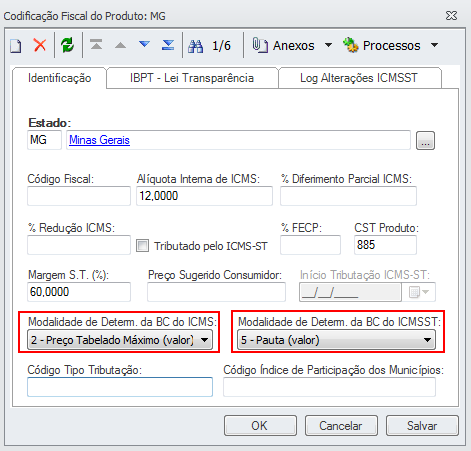Open the Modalidade BC do ICMSST dropdown
This screenshot has height=451, width=471.
point(336,340)
